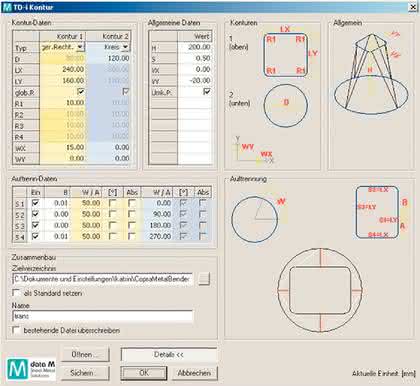Viewport: 420px width, 386px height.
Task: Toggle glob.R checkbox for Kontur 1
Action: coord(80,91)
